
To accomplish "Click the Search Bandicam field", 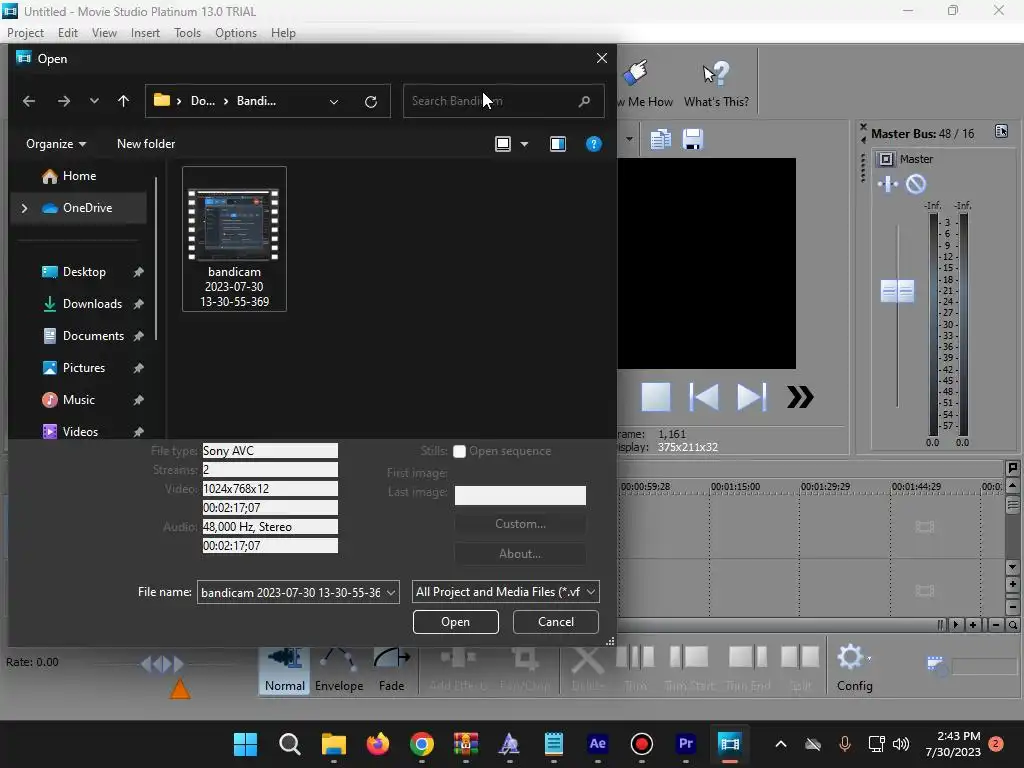I will point(503,101).
